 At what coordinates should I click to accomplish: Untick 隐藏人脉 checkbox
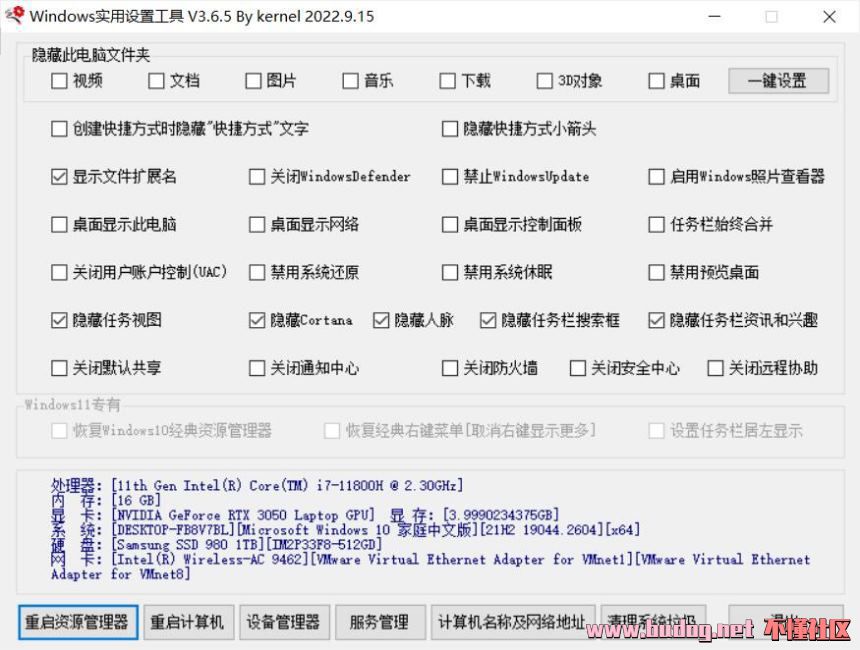pos(381,320)
